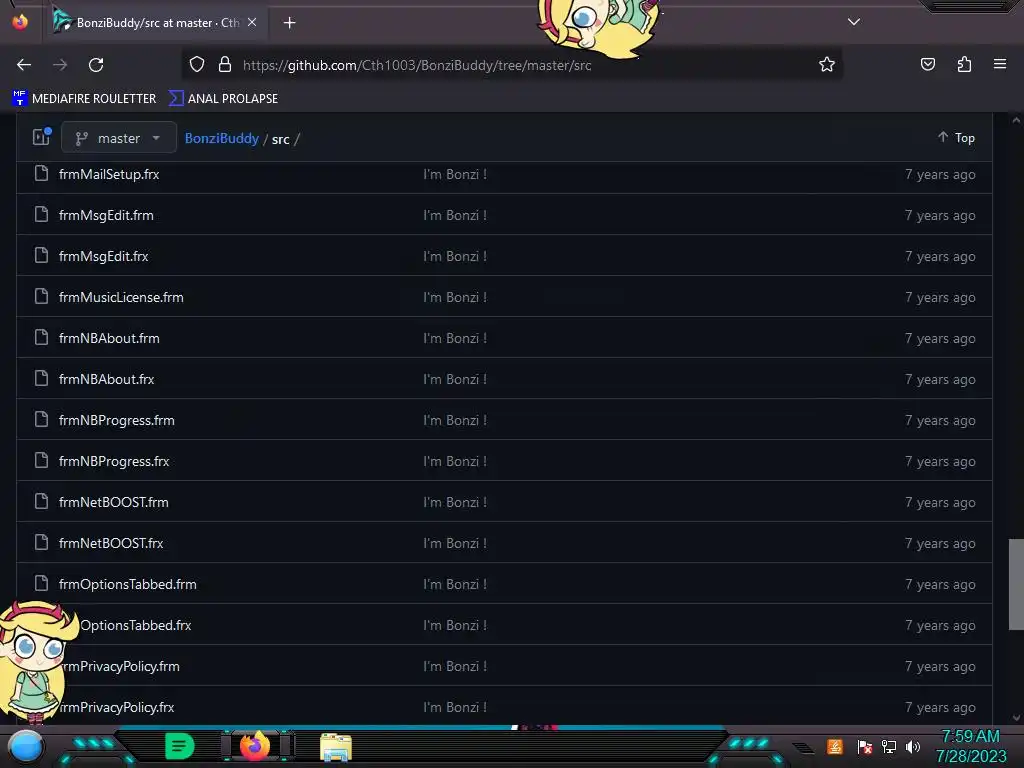Image resolution: width=1024 pixels, height=768 pixels.
Task: Open ANAL PROLAPSE bookmark
Action: (x=223, y=99)
